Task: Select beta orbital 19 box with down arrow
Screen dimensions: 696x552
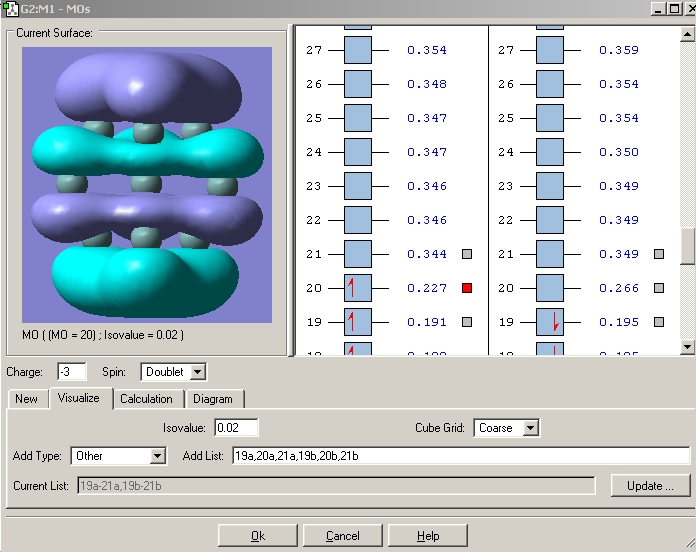Action: coord(550,322)
